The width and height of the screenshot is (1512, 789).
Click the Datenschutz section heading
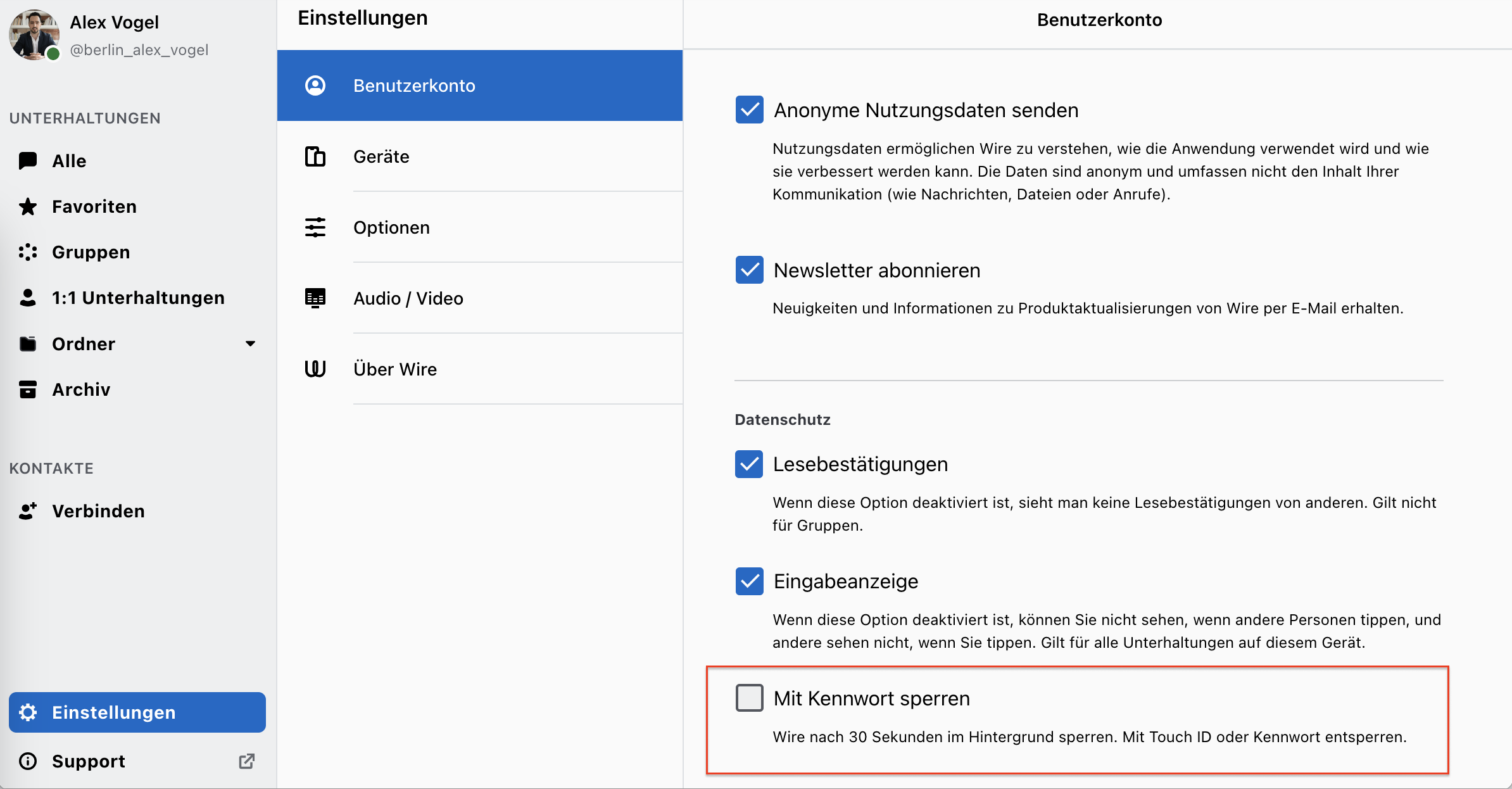(x=783, y=420)
